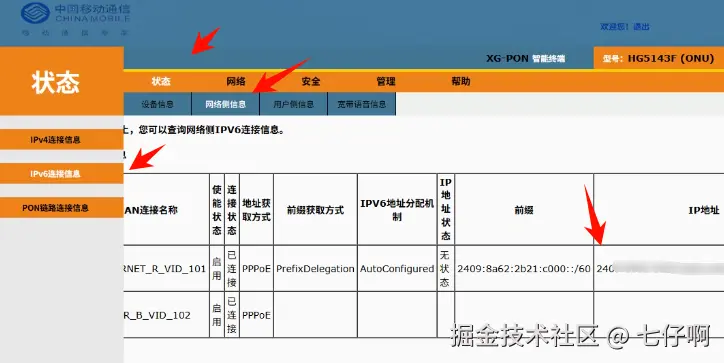Image resolution: width=724 pixels, height=363 pixels.
Task: Click 已连接 in the VID_101 row
Action: click(x=232, y=269)
